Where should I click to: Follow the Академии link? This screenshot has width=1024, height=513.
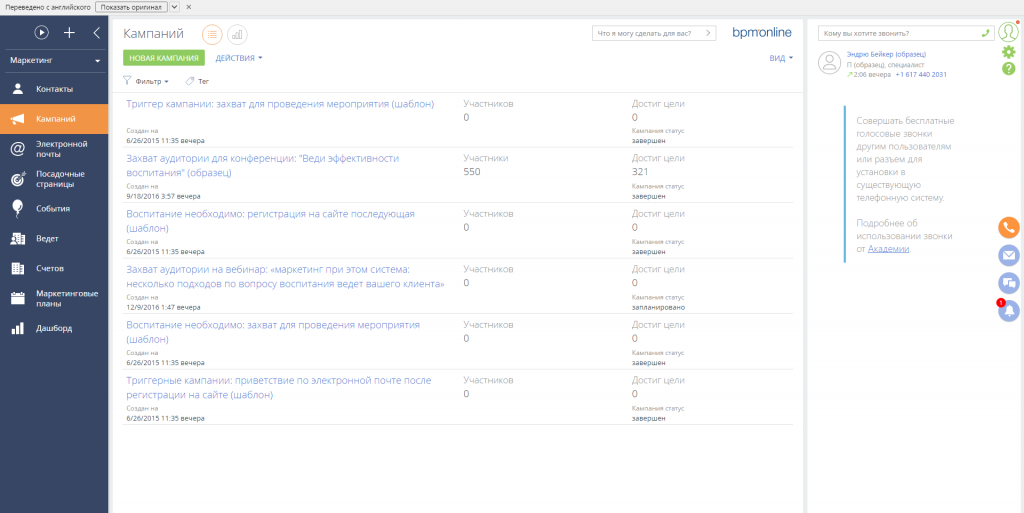tap(889, 249)
